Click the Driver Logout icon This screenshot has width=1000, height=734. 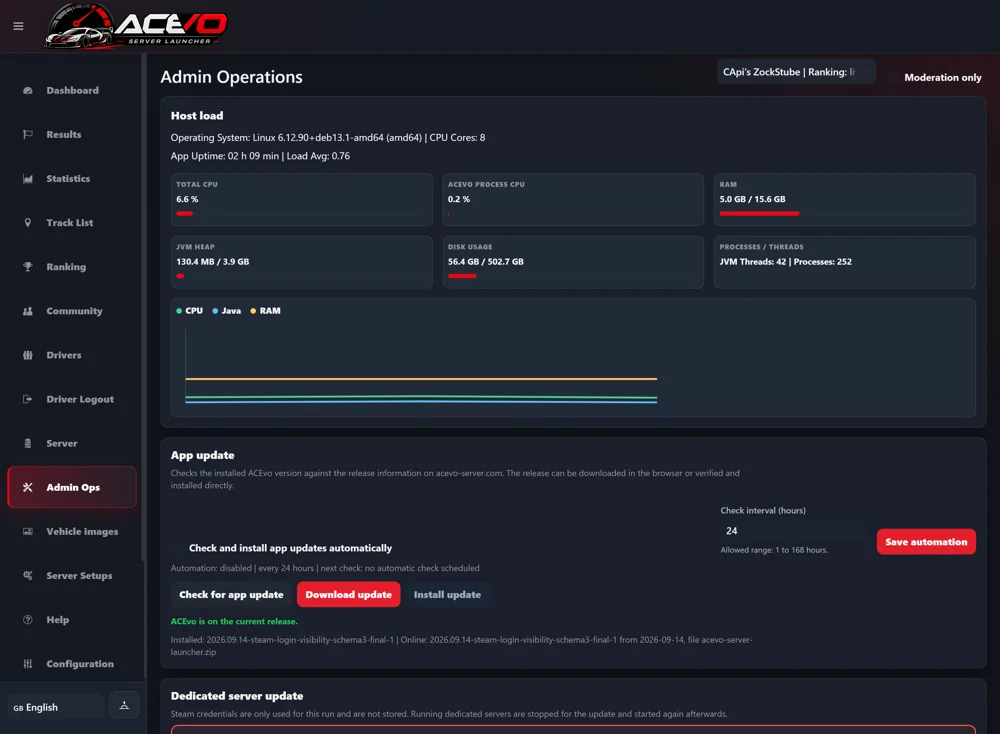(27, 399)
